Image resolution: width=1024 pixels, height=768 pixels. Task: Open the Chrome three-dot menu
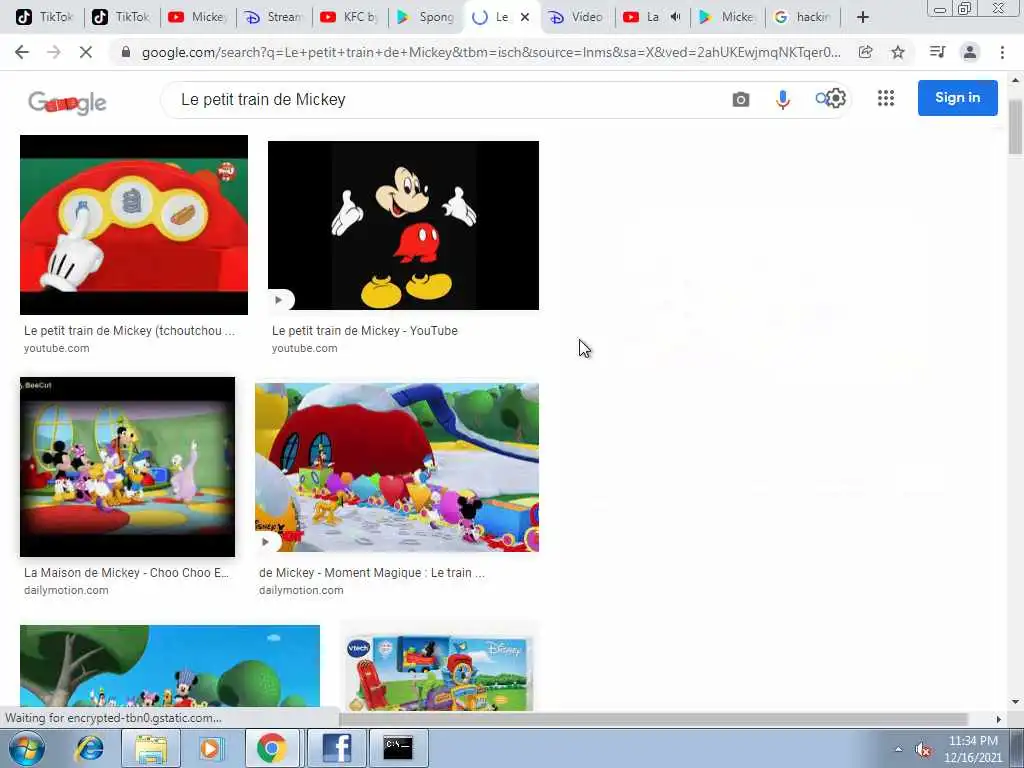click(1002, 52)
